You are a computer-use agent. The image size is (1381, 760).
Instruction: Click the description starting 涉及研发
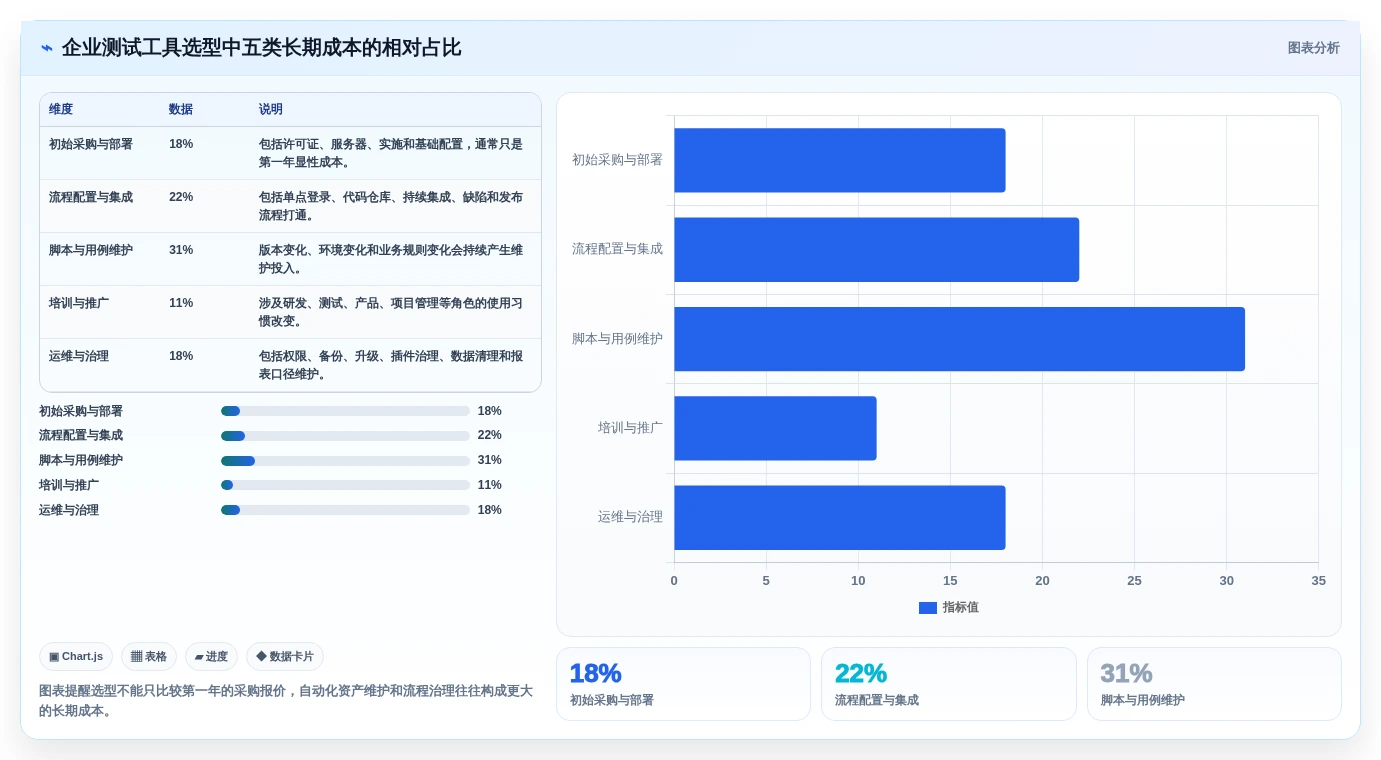pos(391,312)
